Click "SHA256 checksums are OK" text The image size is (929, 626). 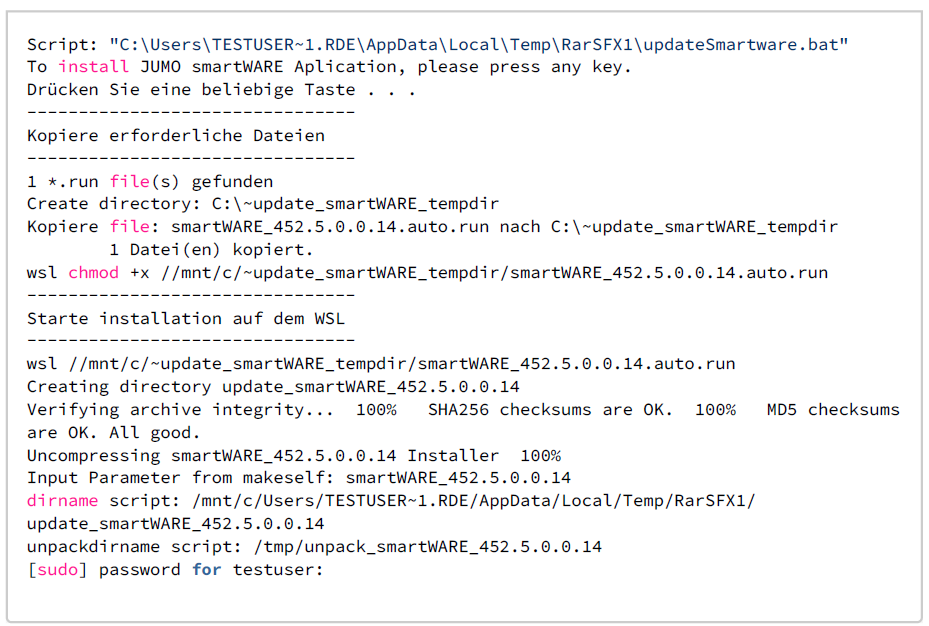tap(550, 410)
